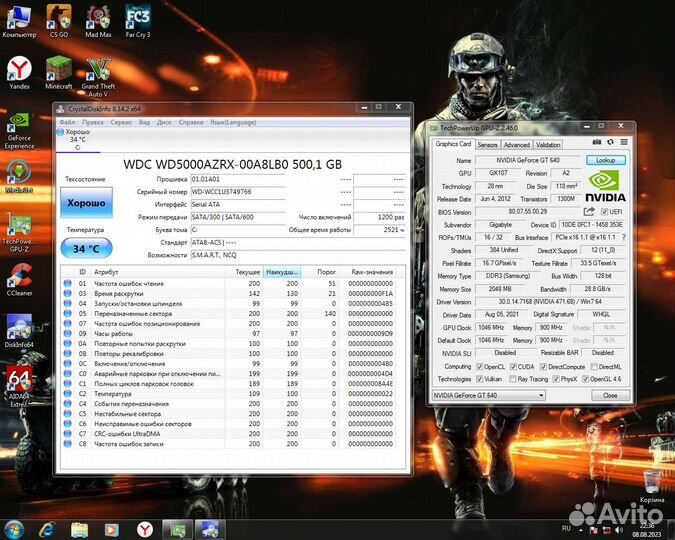Switch to the Advanced tab in GPU-Z
This screenshot has height=540, width=675.
517,145
